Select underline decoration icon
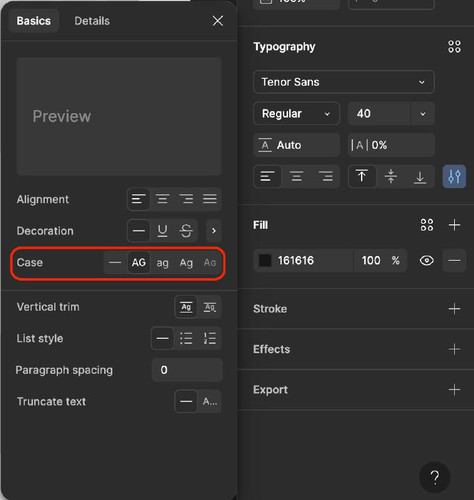This screenshot has height=500, width=474. pos(162,231)
